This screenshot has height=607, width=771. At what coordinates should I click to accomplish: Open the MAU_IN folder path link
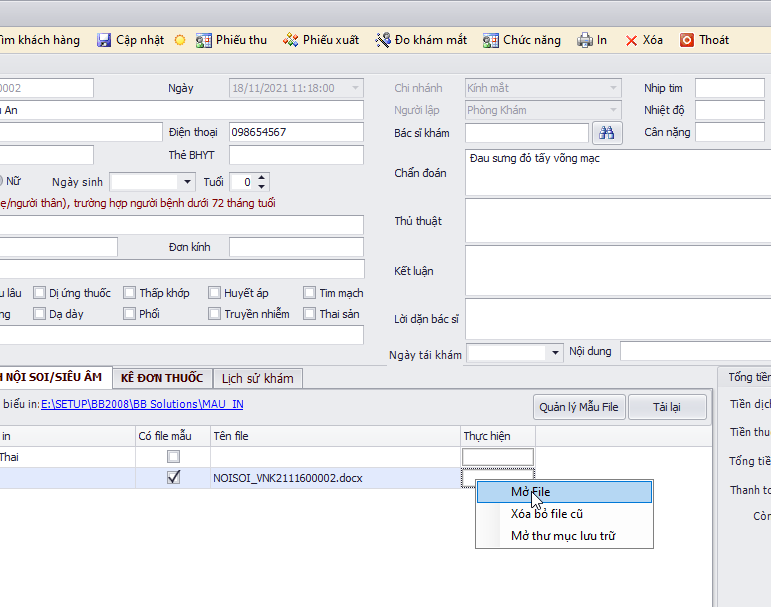tap(142, 404)
